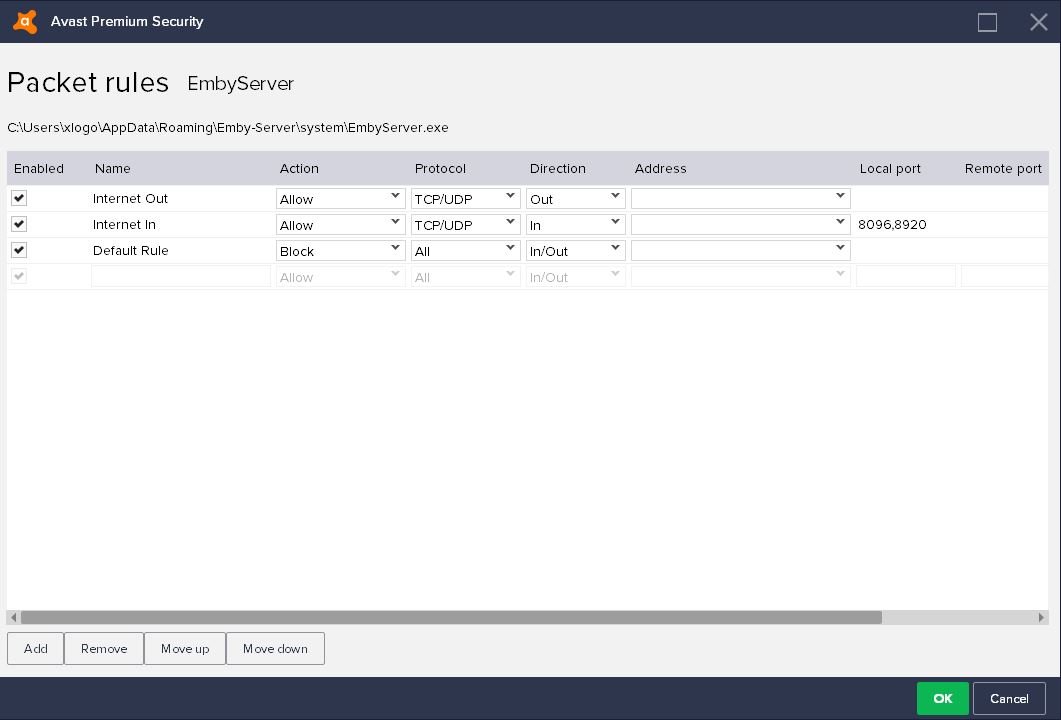
Task: Click the left arrow of horizontal scrollbar
Action: tap(13, 618)
